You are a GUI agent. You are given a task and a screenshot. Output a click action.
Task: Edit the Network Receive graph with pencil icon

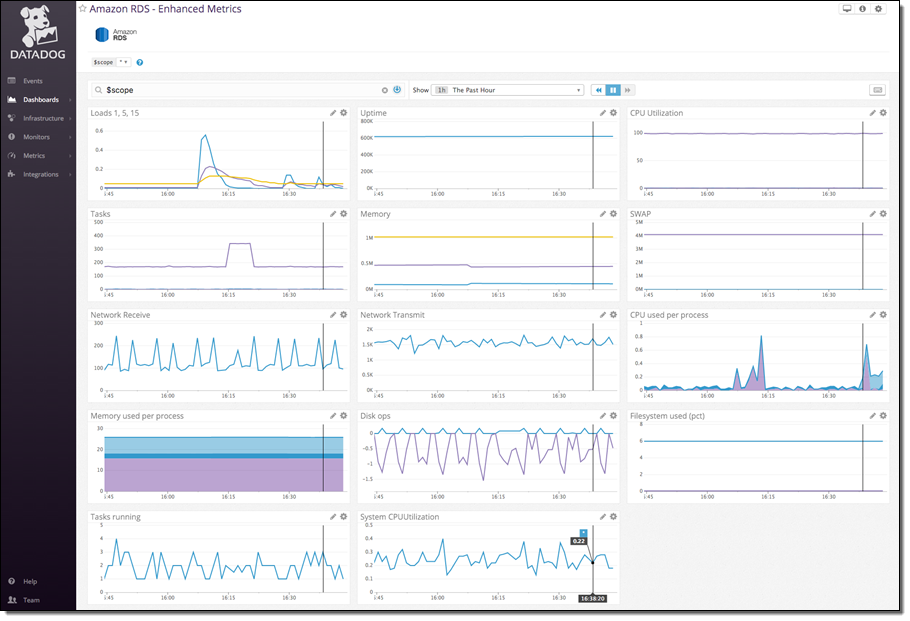pos(333,314)
